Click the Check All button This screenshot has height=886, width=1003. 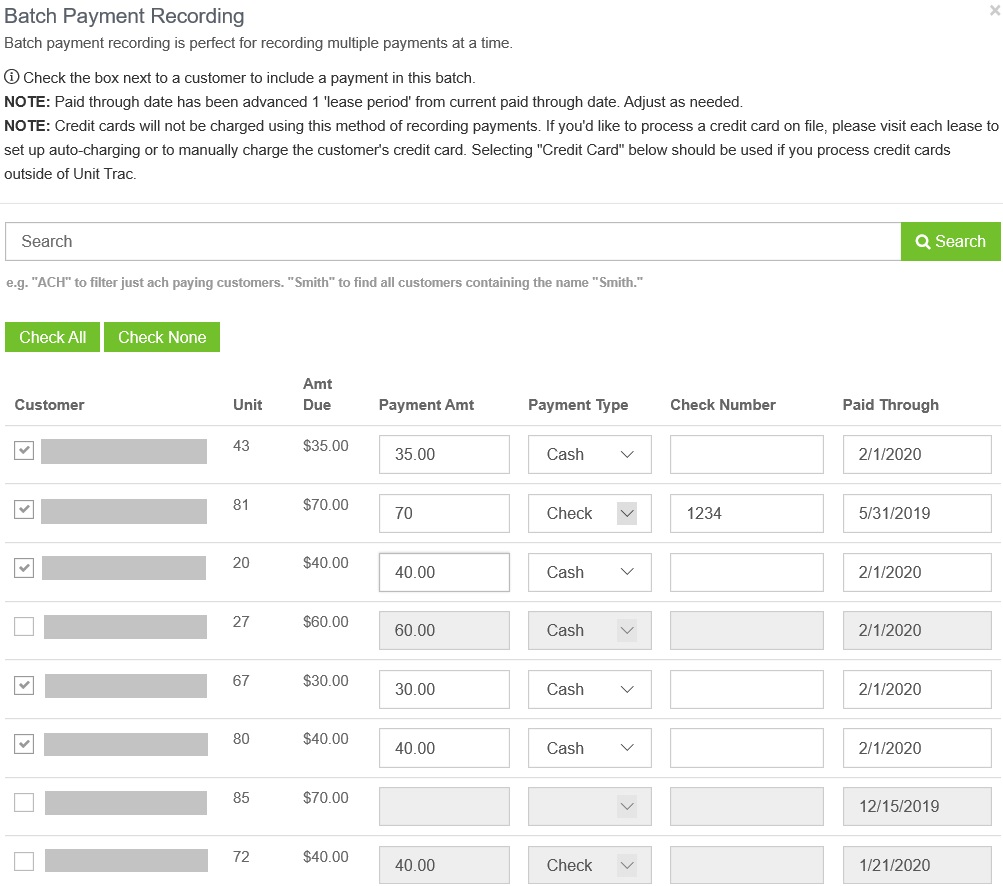point(52,337)
